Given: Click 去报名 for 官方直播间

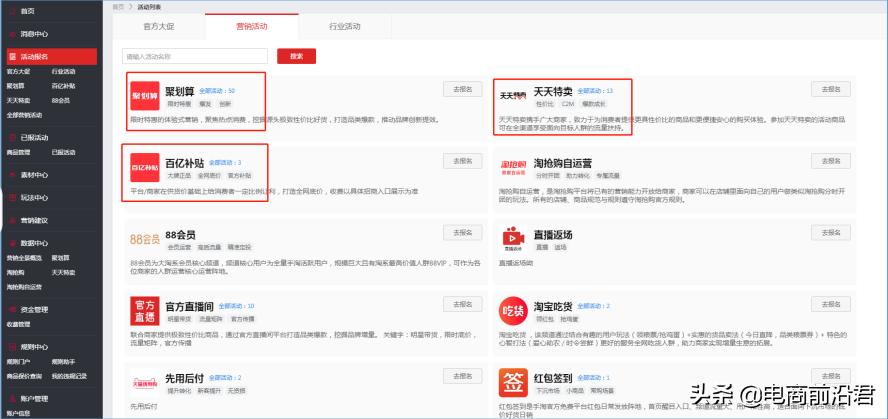Looking at the screenshot, I should (x=463, y=304).
